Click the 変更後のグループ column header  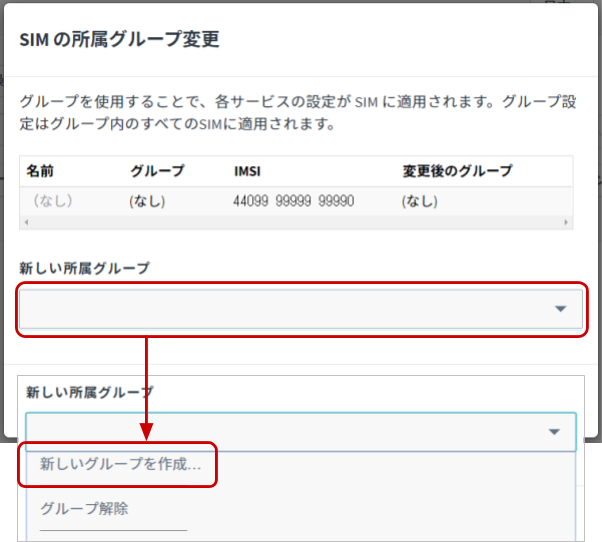tap(457, 171)
